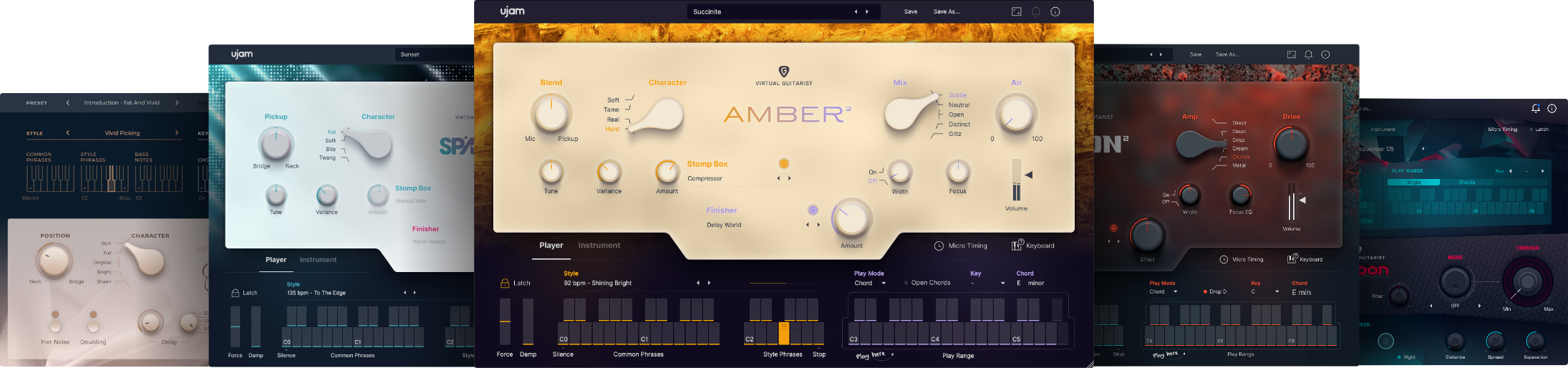Click Latch lock icon in Sunset preset window
The width and height of the screenshot is (1568, 368).
235,293
